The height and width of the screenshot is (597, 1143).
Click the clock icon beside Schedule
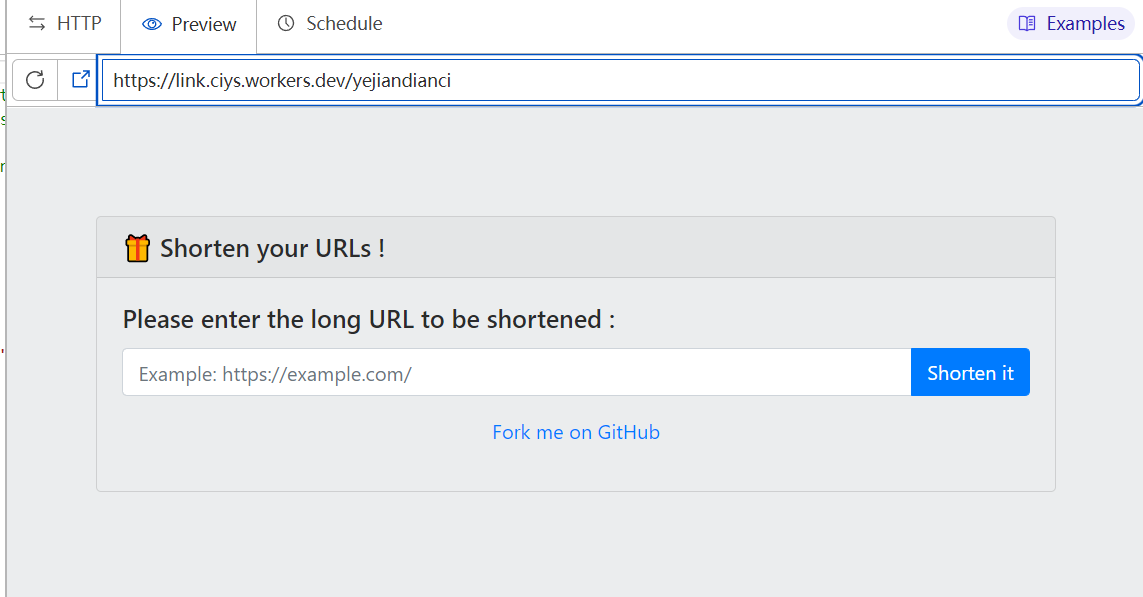point(286,23)
